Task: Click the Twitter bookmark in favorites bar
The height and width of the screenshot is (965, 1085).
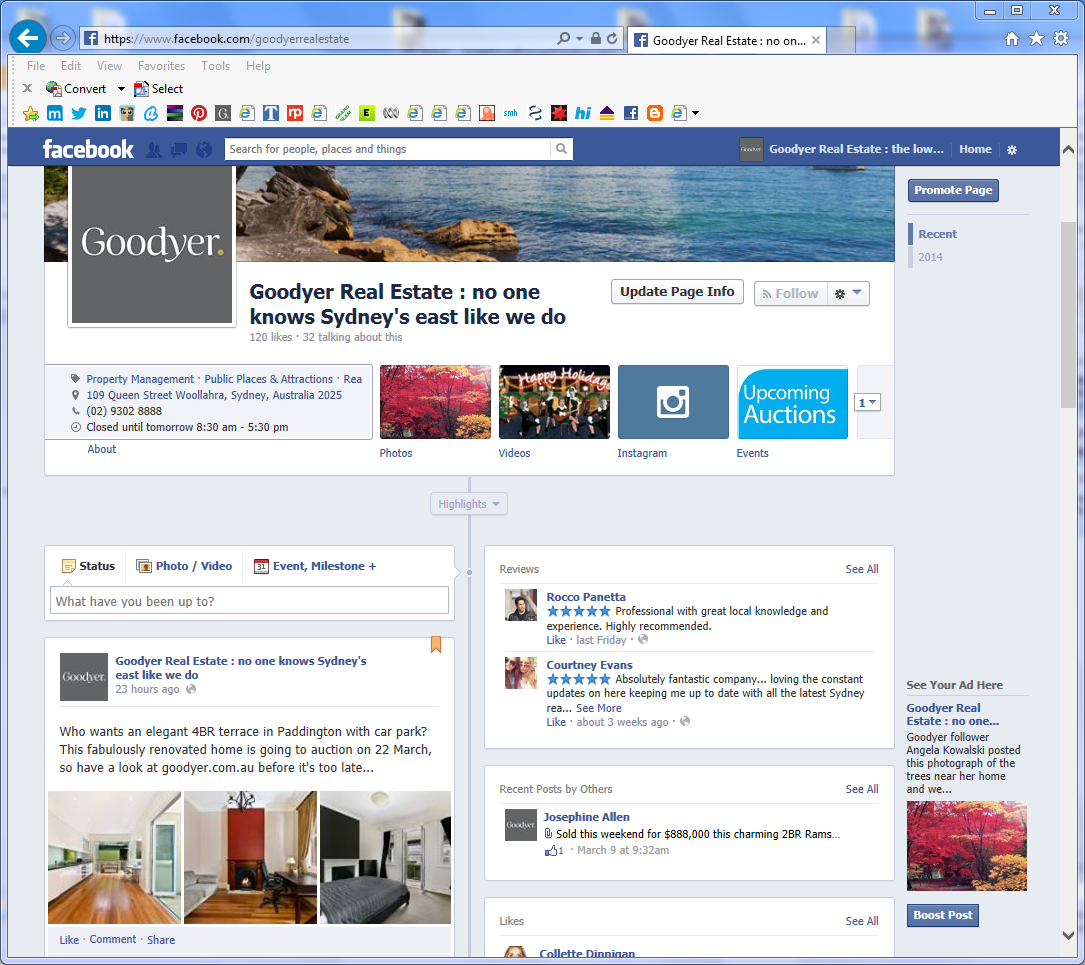Action: coord(78,113)
